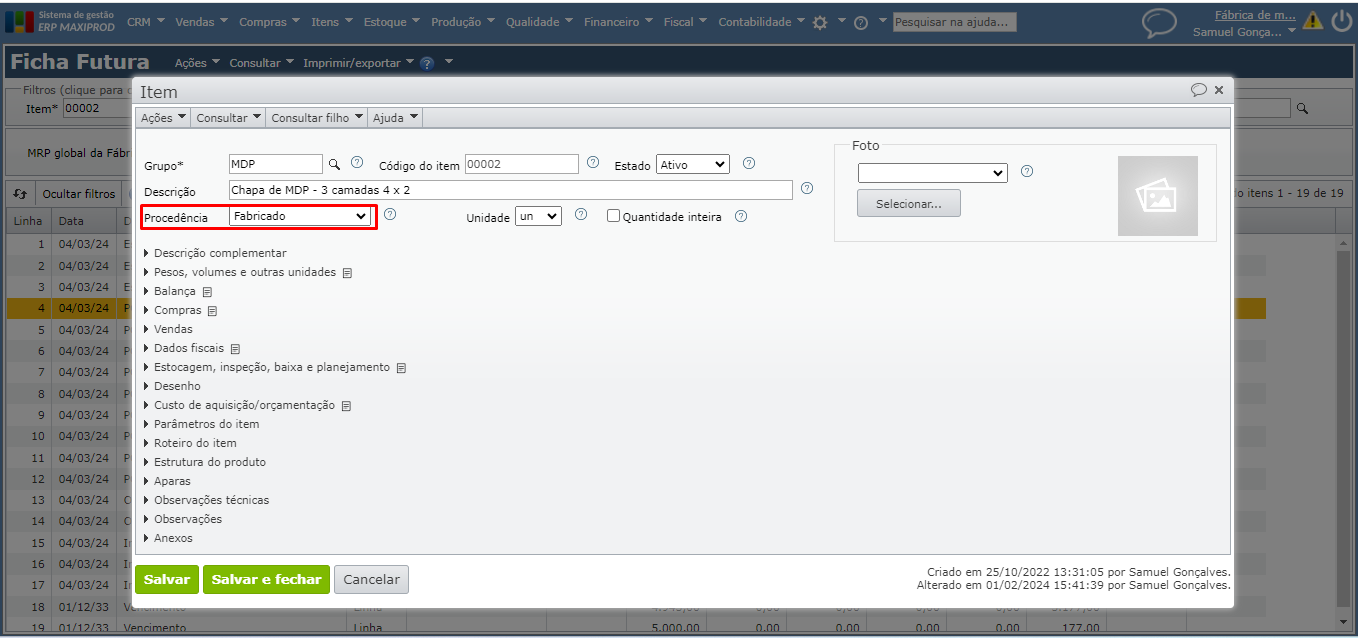Click the blue help icon in Ficha Futura bar
Screen dimensions: 1358x638
[x=427, y=63]
